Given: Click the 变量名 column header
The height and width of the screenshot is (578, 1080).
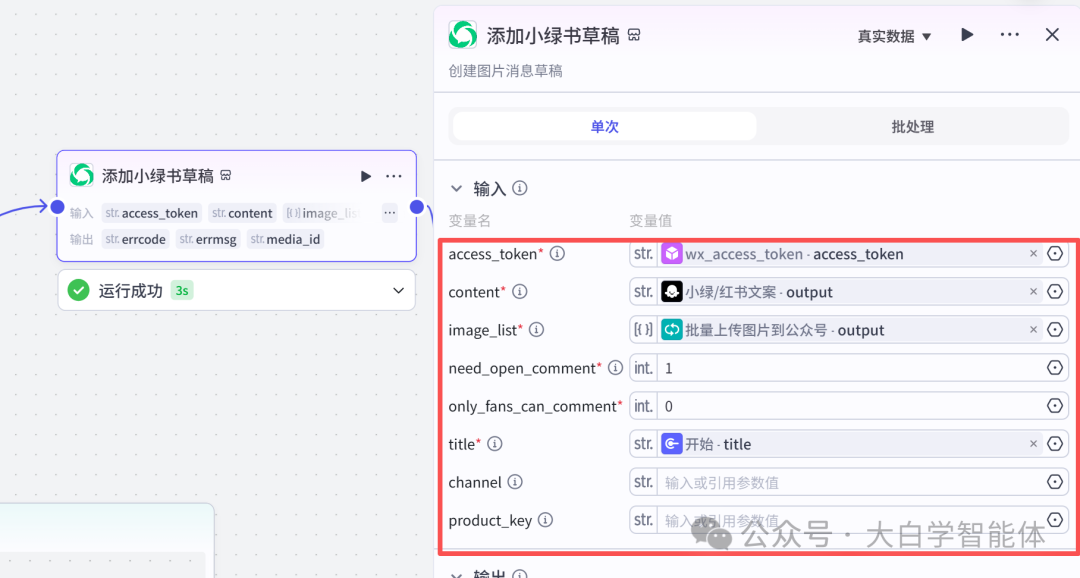Looking at the screenshot, I should [469, 220].
